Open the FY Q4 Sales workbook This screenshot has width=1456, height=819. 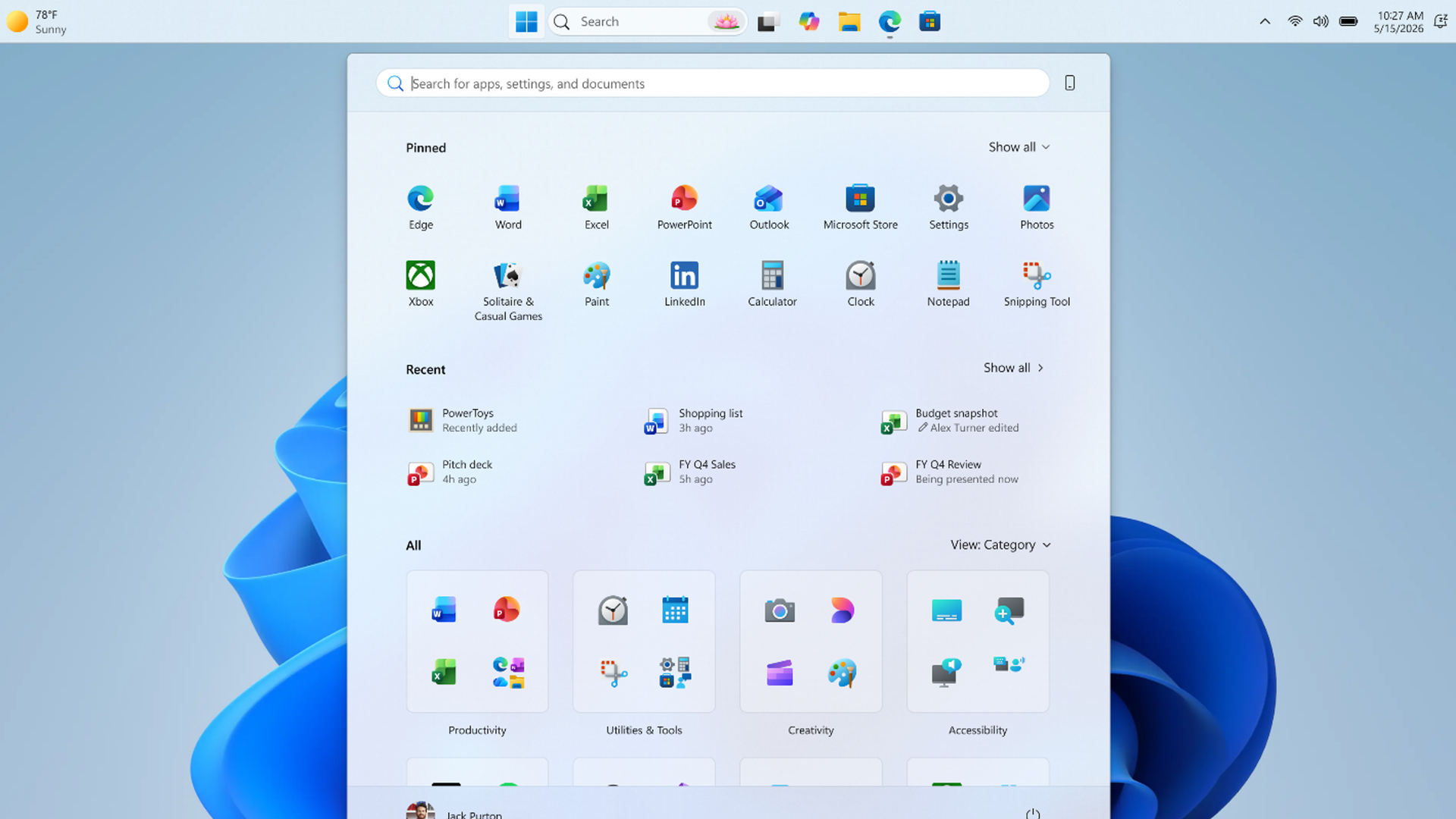(x=690, y=472)
